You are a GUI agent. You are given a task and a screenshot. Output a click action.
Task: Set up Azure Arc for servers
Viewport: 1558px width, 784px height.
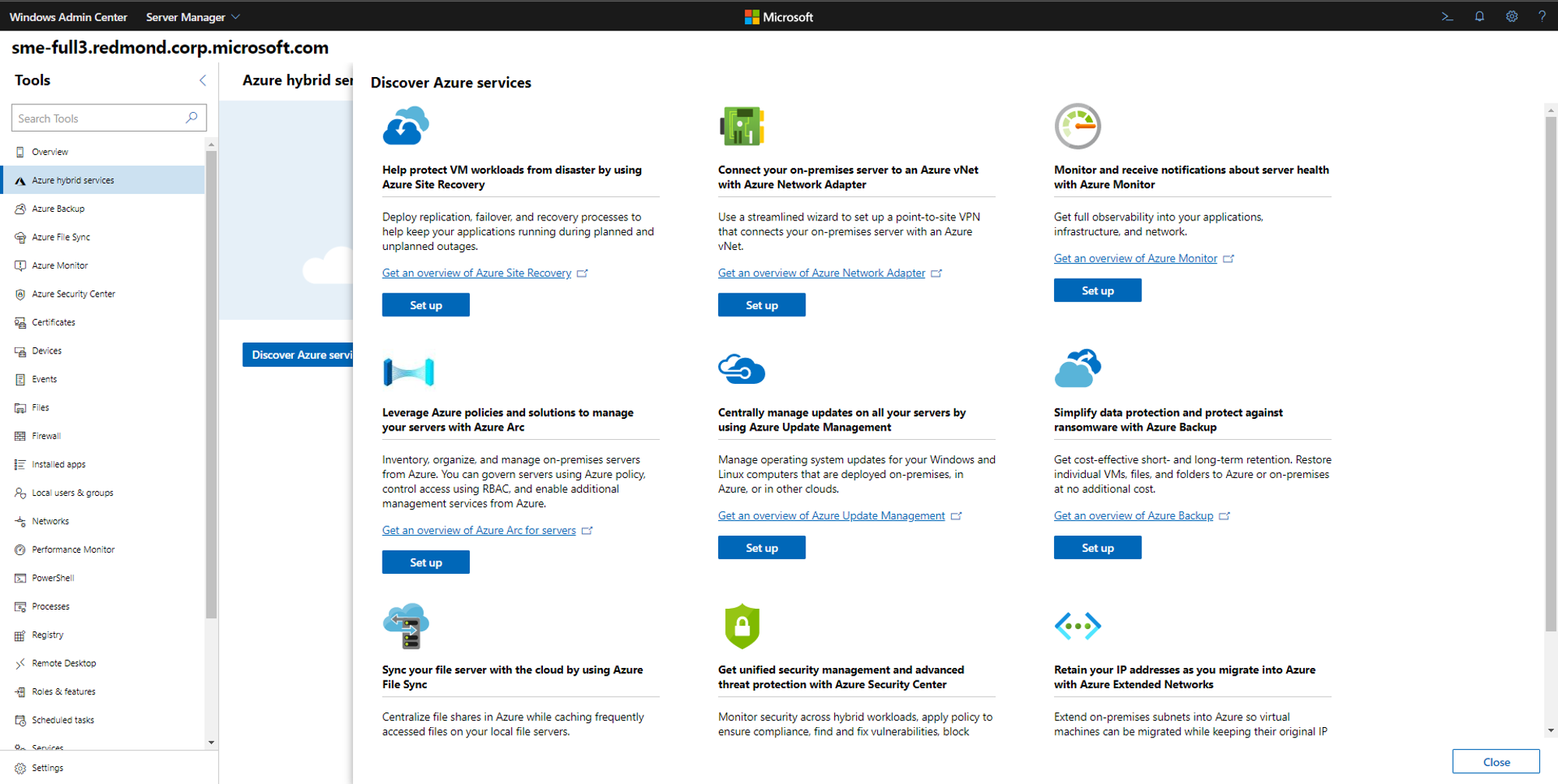425,562
